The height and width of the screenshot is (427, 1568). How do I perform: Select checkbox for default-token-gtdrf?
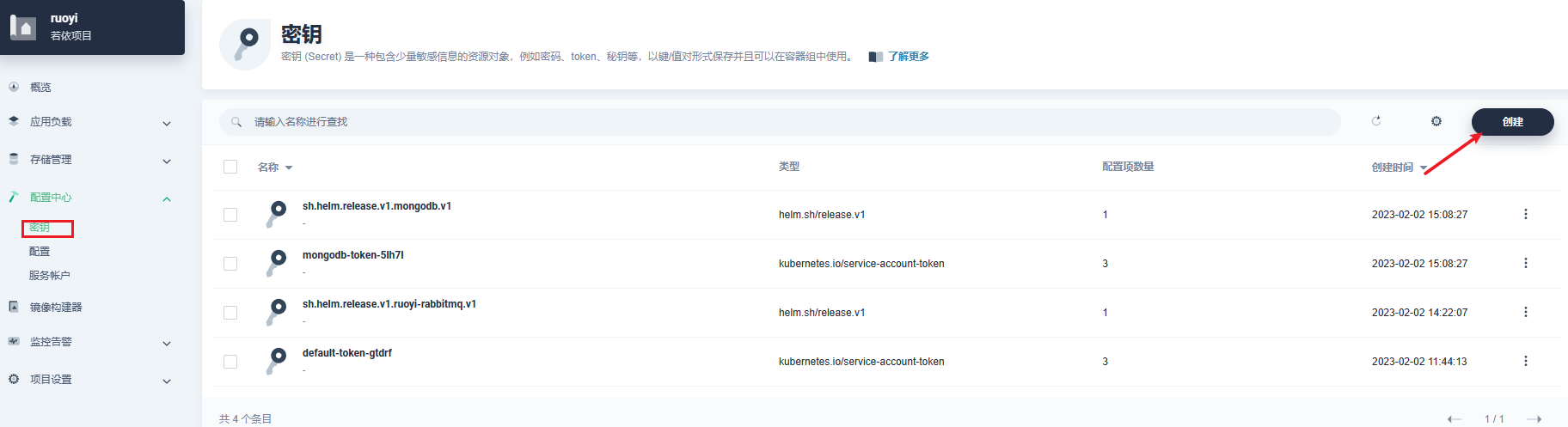(x=230, y=362)
